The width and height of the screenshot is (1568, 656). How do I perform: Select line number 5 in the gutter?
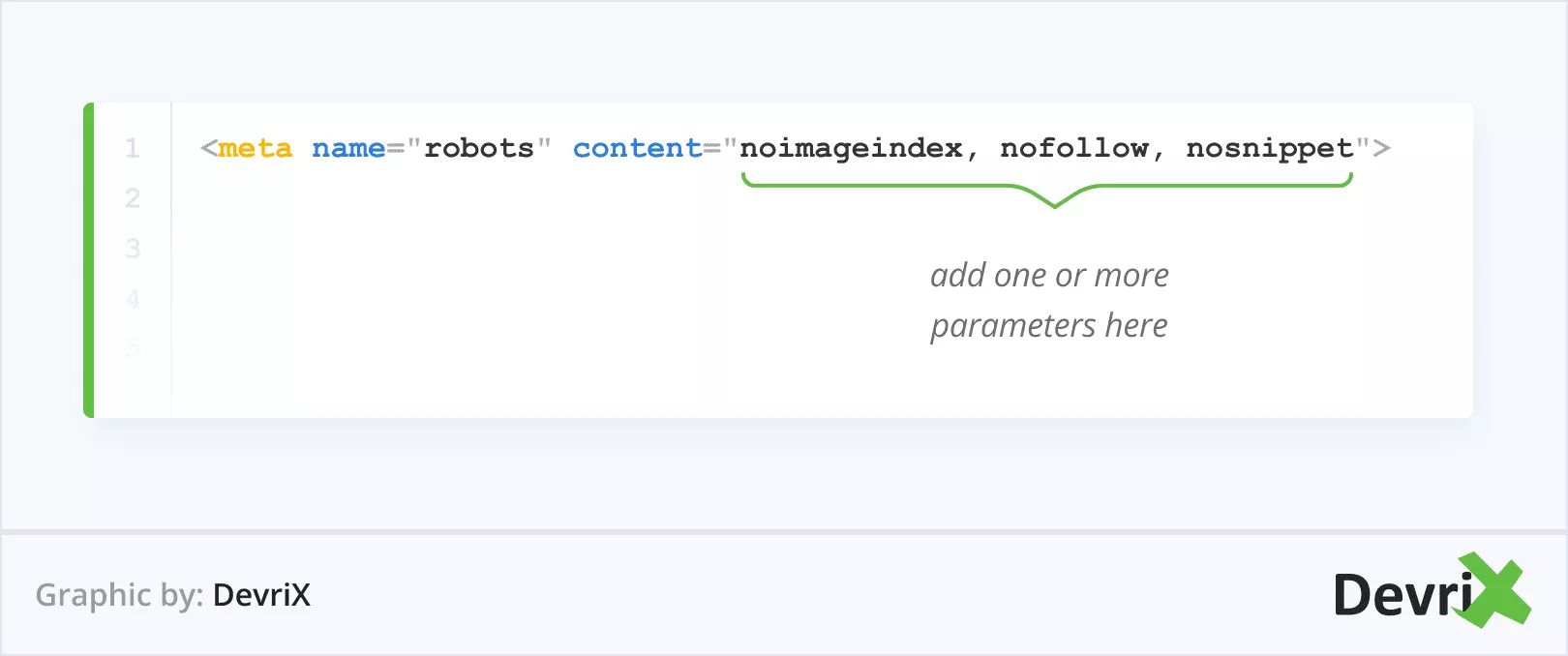point(133,347)
